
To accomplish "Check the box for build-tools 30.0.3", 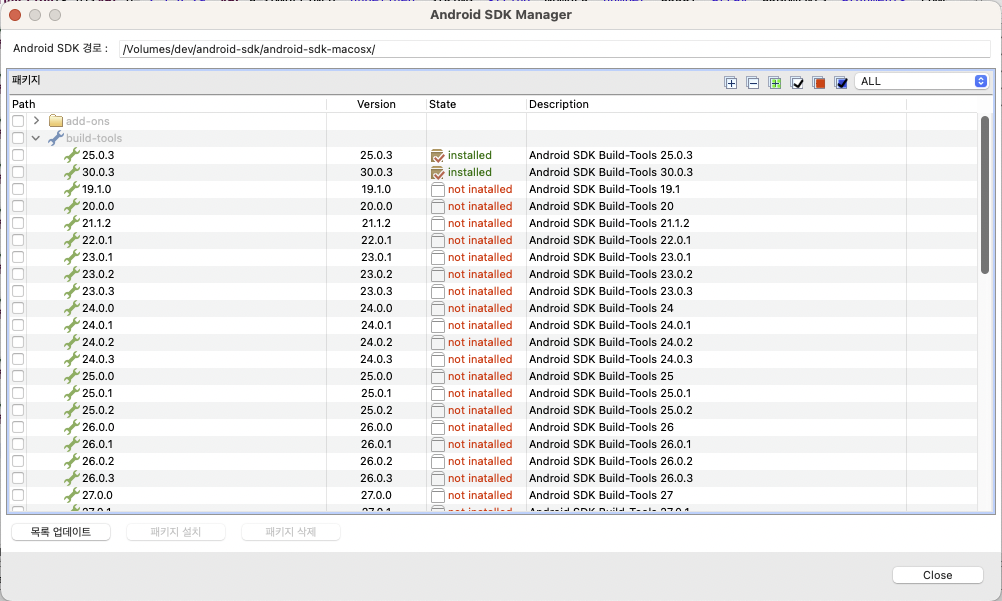I will [18, 172].
